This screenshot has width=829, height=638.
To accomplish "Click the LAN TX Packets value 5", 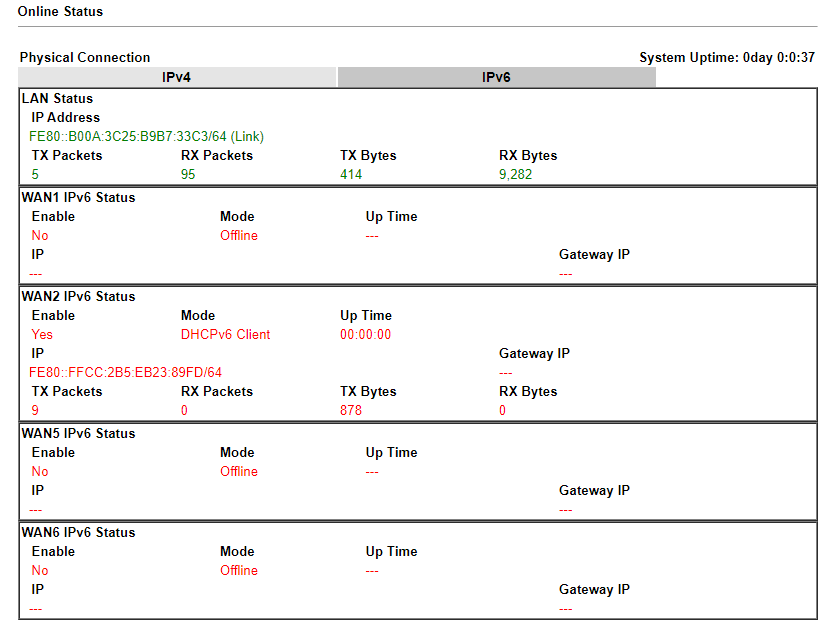I will tap(34, 174).
